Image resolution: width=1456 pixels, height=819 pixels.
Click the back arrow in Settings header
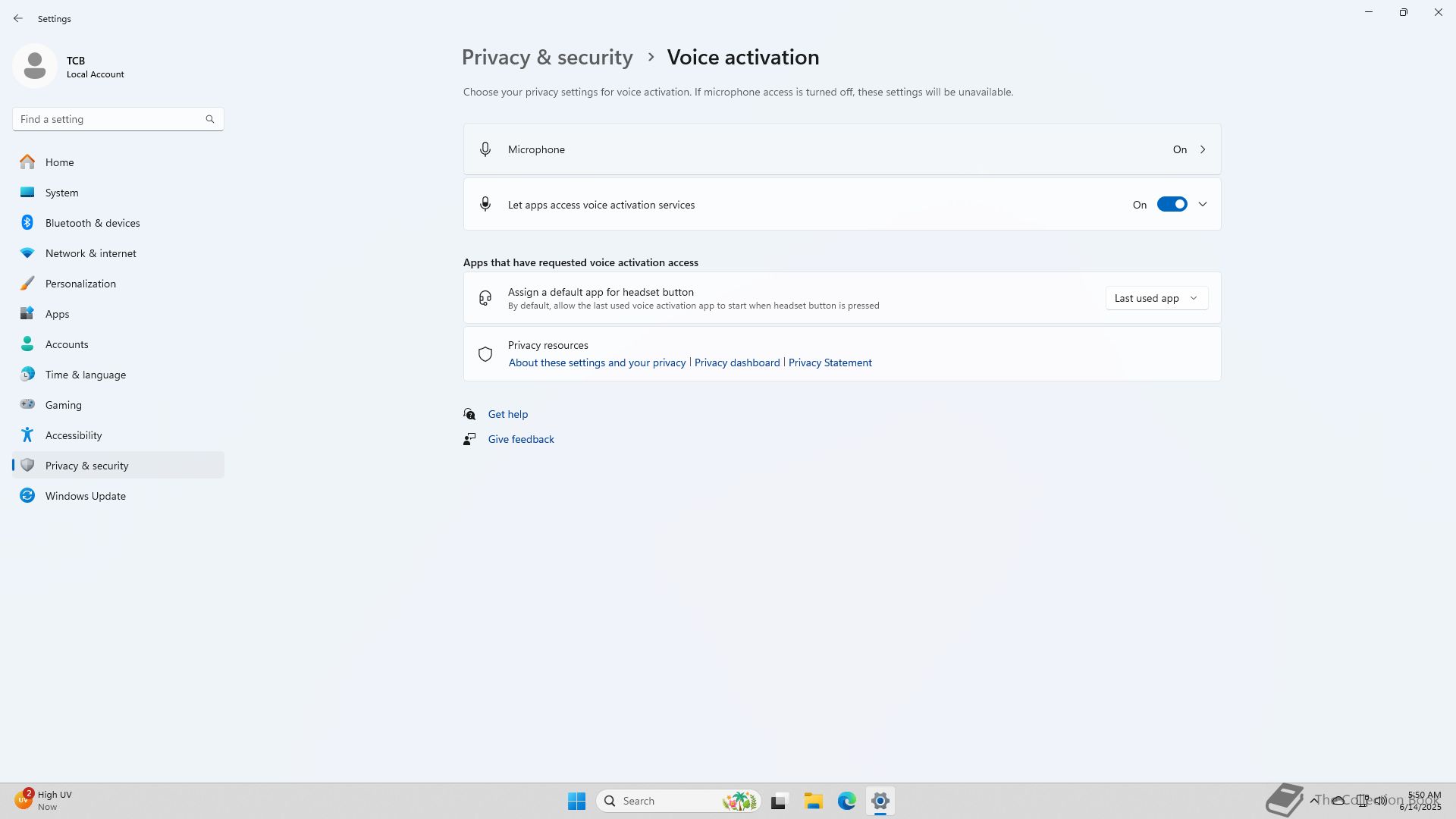click(x=18, y=18)
